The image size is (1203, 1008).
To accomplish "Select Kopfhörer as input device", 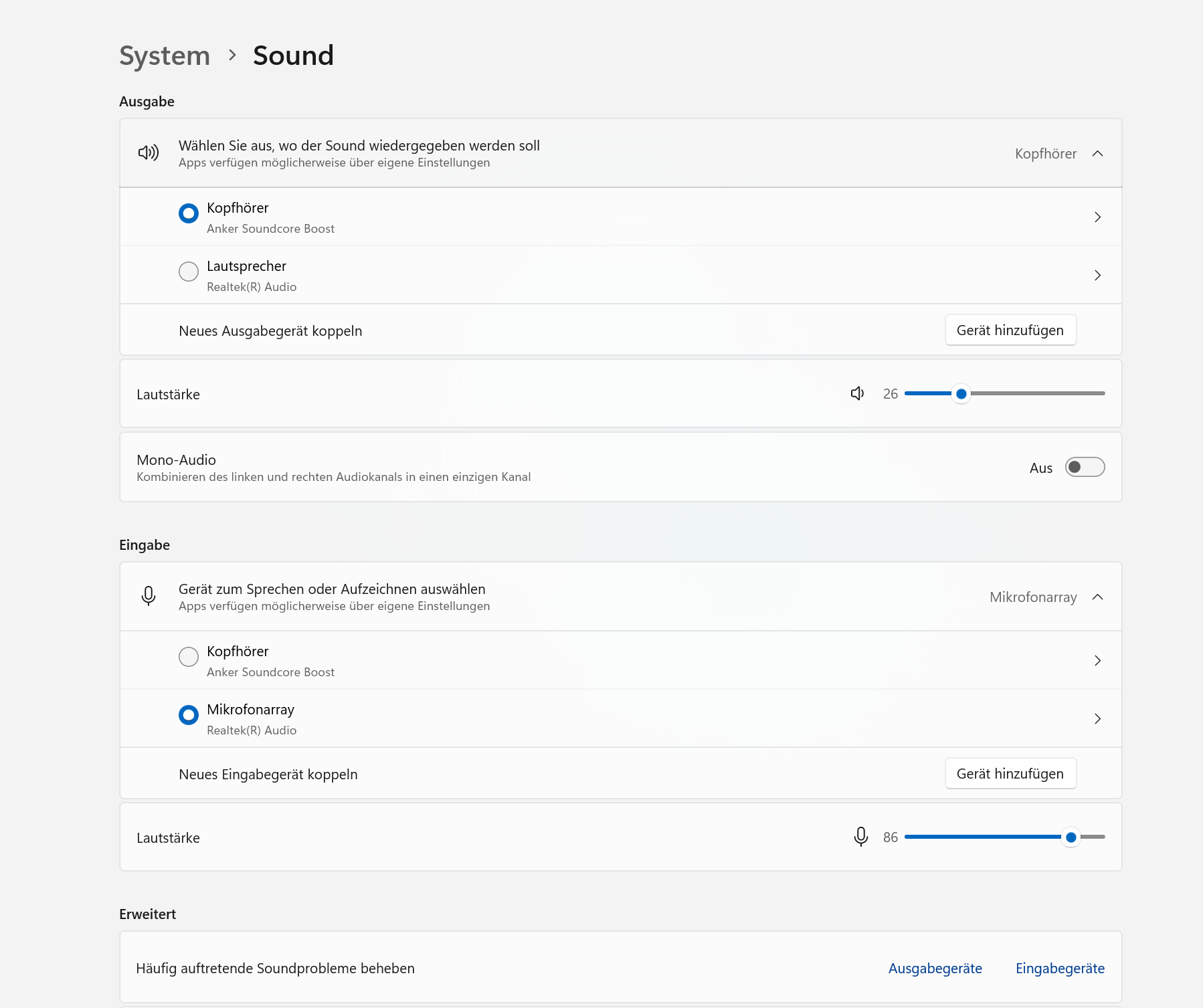I will [x=189, y=657].
